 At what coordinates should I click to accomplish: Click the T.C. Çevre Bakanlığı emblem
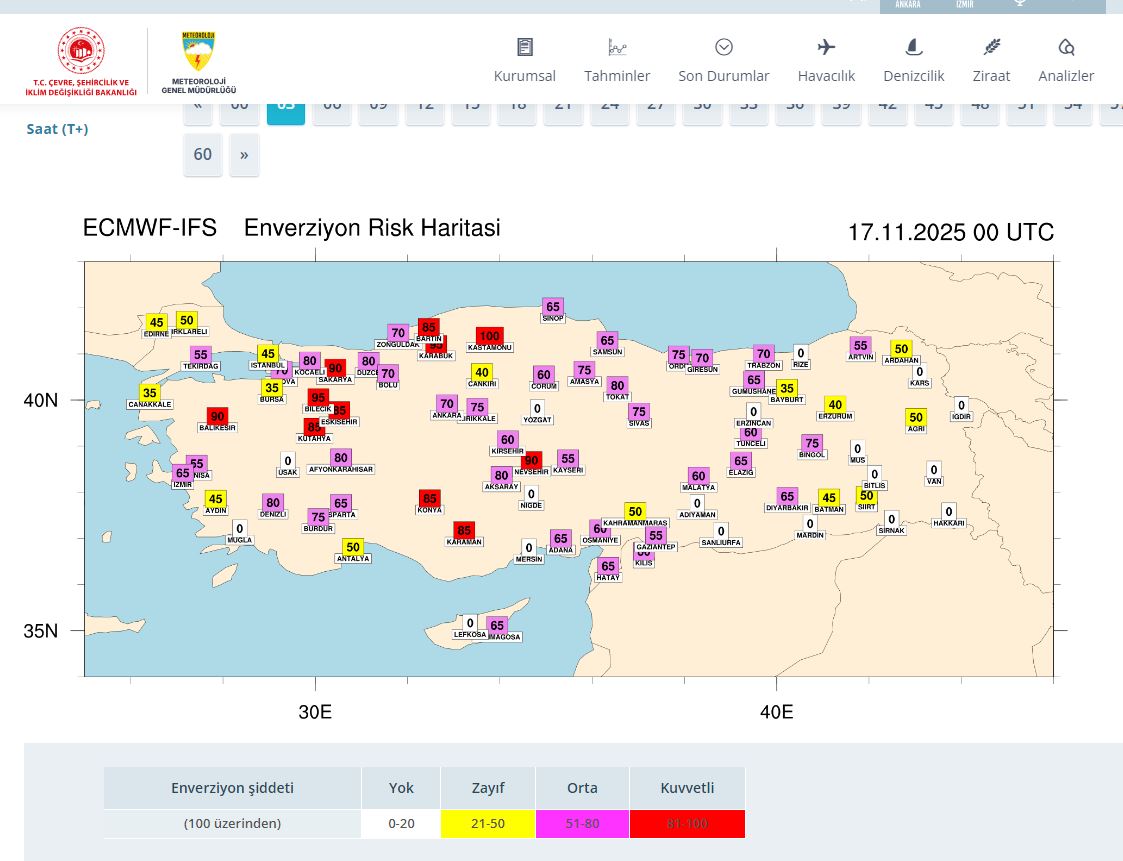[x=80, y=52]
